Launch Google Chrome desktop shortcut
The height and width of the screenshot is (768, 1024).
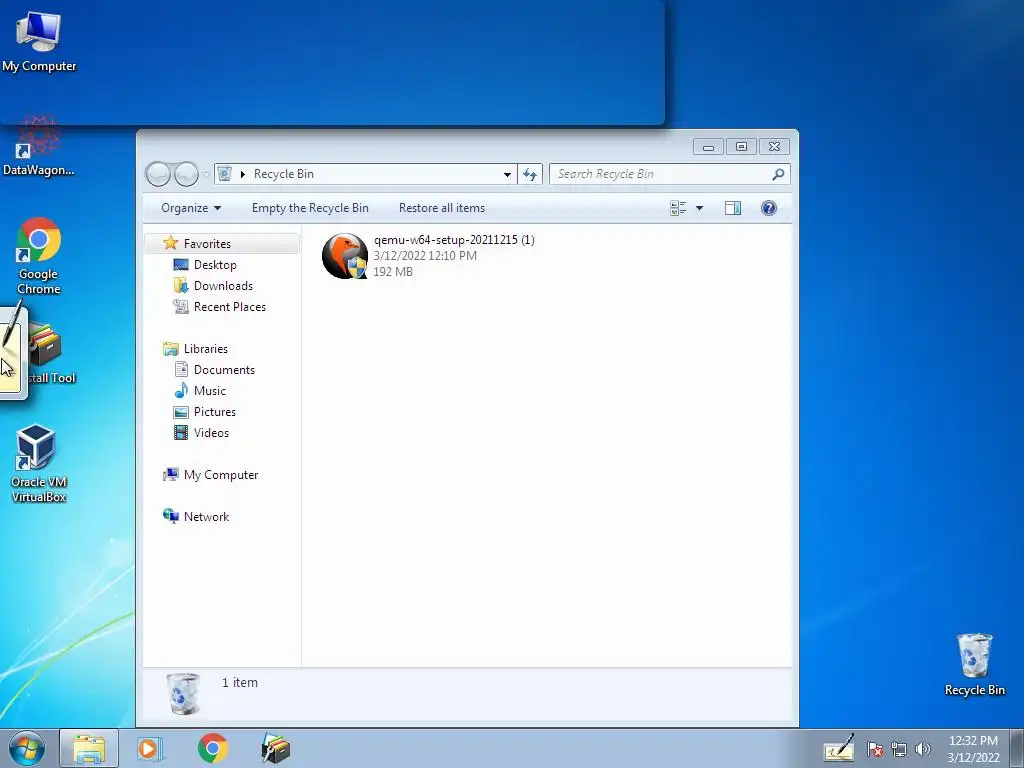[39, 255]
